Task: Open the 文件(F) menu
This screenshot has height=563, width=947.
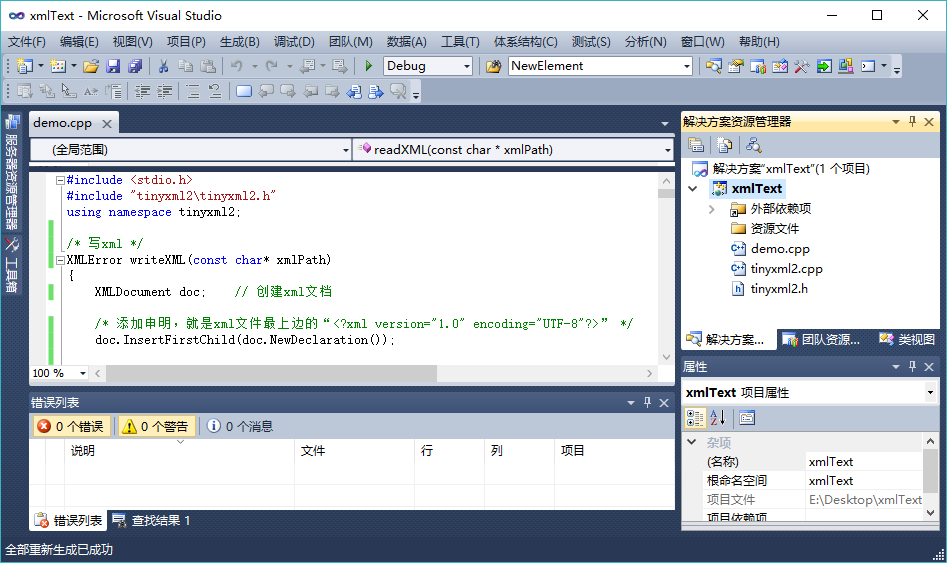Action: click(27, 42)
